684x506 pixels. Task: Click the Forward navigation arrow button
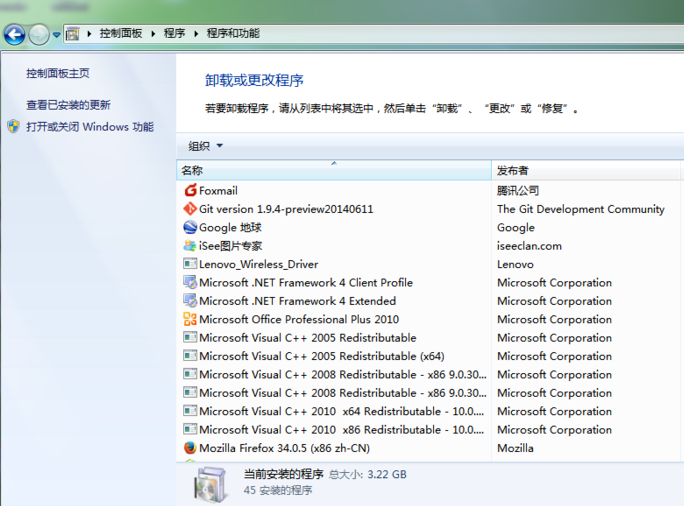click(x=39, y=34)
